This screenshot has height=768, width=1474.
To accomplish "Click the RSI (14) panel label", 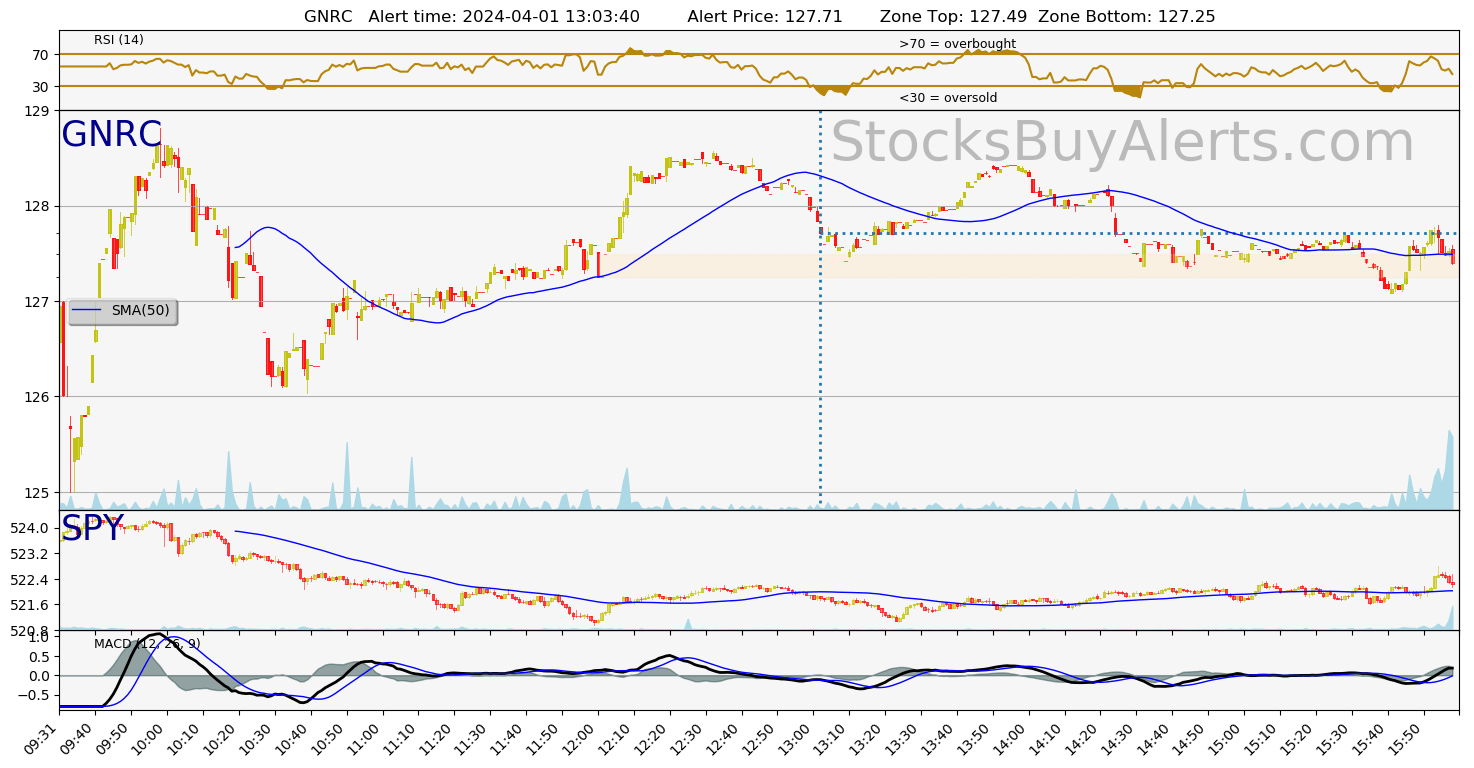I will pos(119,40).
